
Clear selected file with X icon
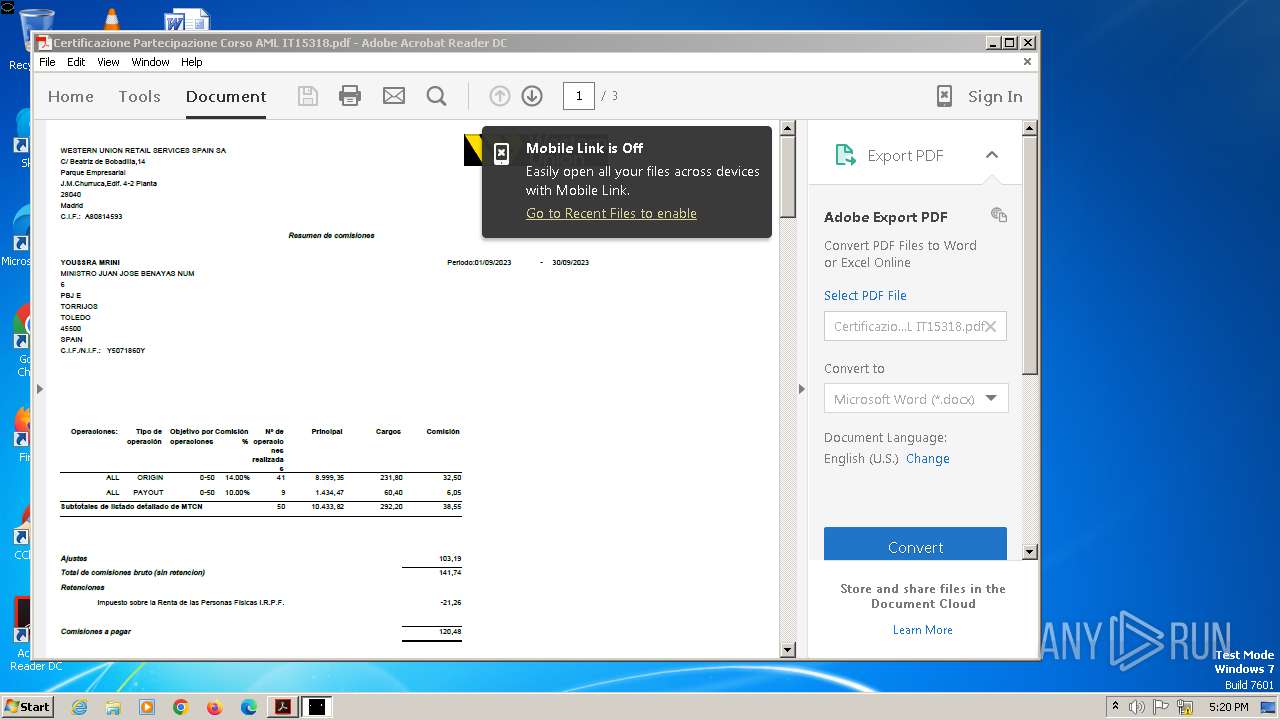pyautogui.click(x=991, y=327)
